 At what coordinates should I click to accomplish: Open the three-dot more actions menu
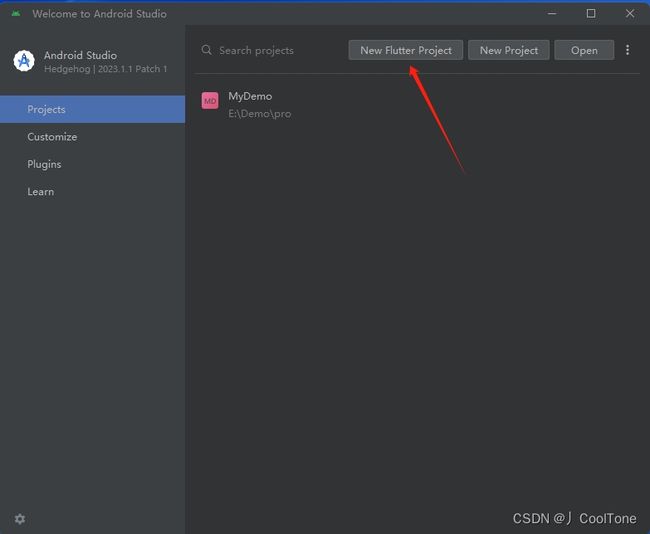pos(628,50)
